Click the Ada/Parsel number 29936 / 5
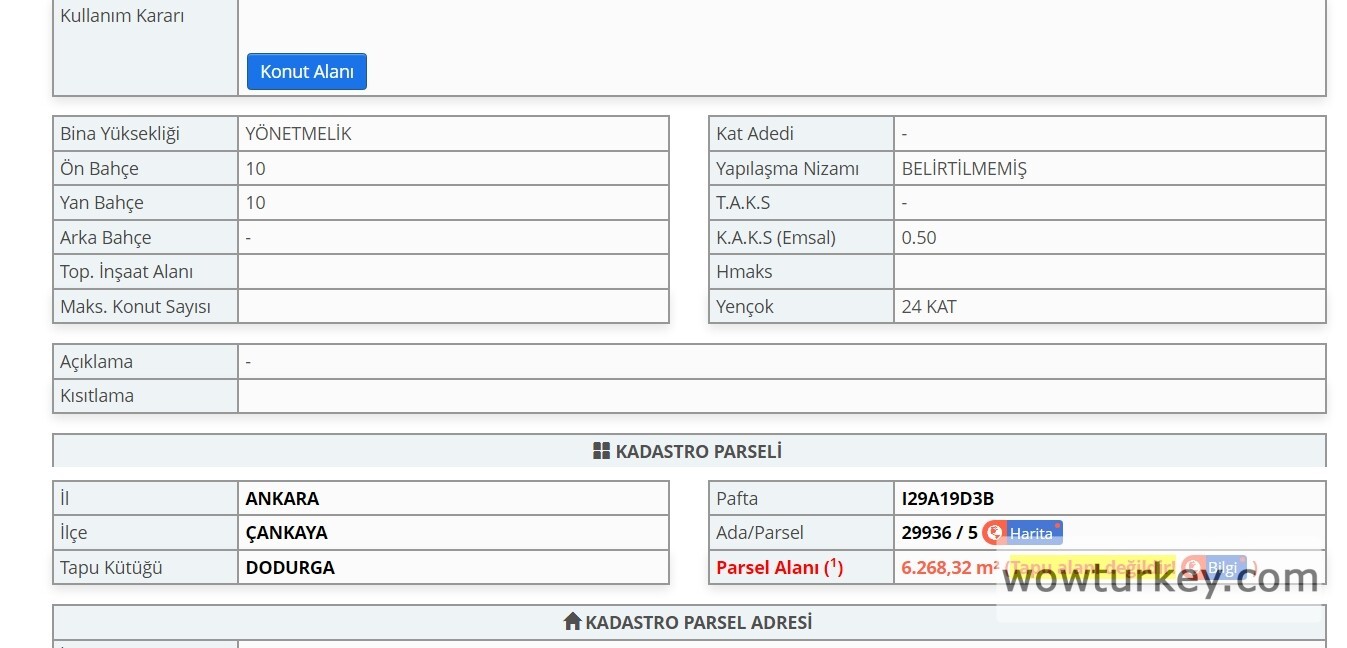The height and width of the screenshot is (648, 1347). tap(939, 533)
